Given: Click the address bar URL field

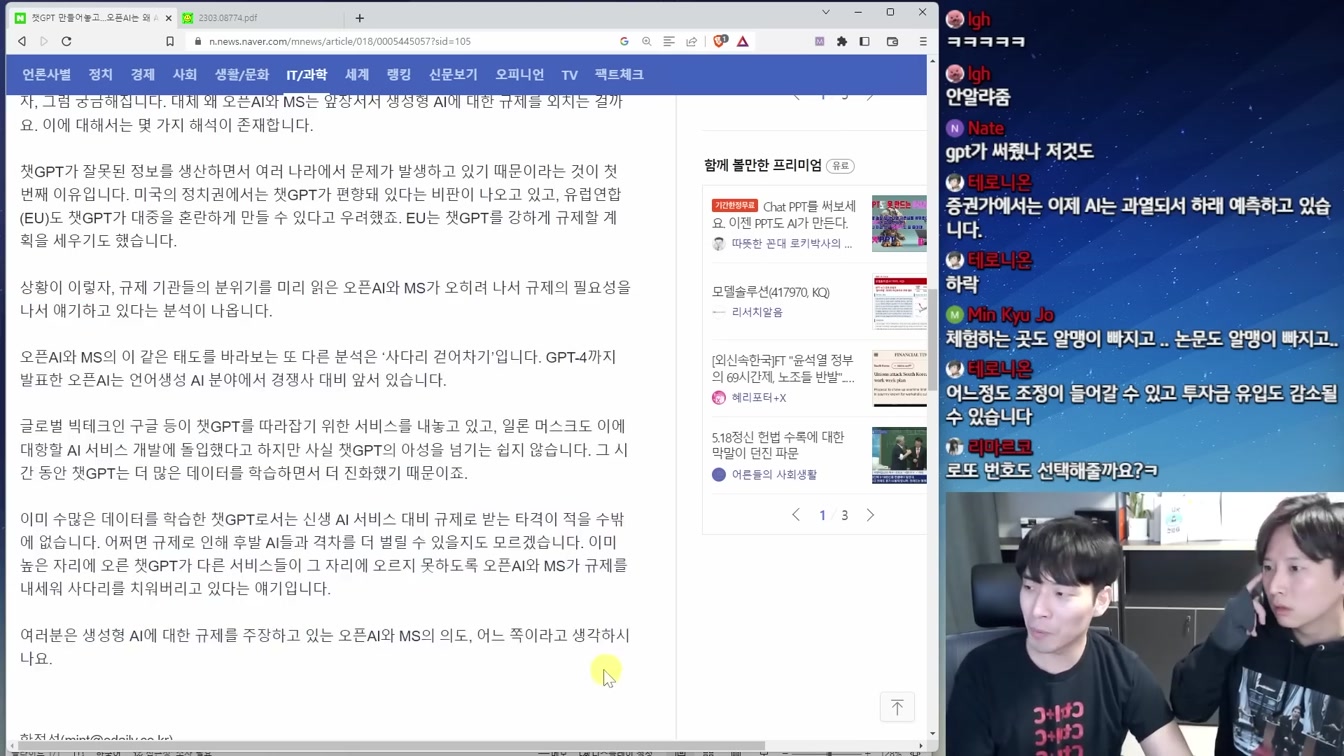Looking at the screenshot, I should 400,42.
